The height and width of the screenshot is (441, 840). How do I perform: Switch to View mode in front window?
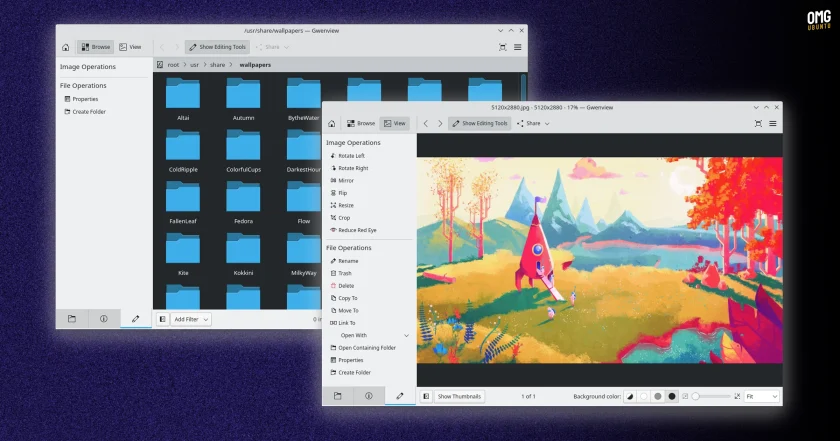pyautogui.click(x=394, y=123)
